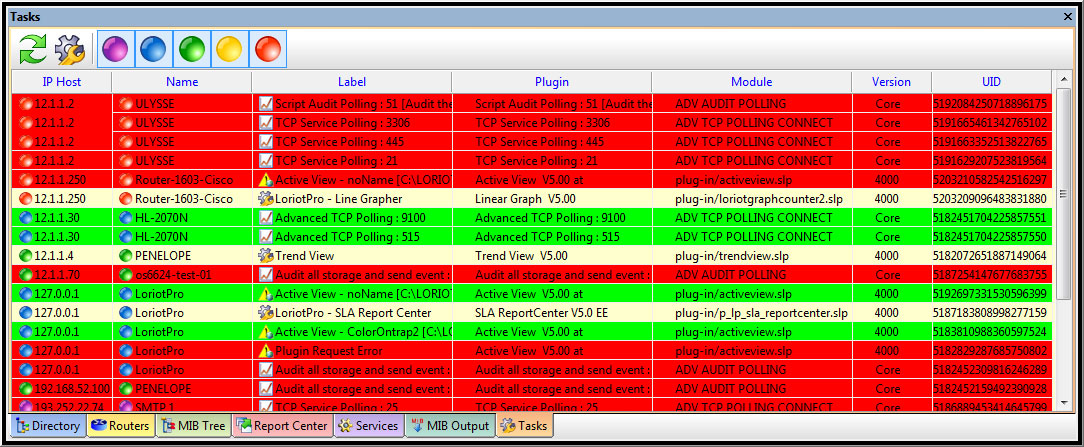Toggle the purple status filter ball

[x=115, y=49]
